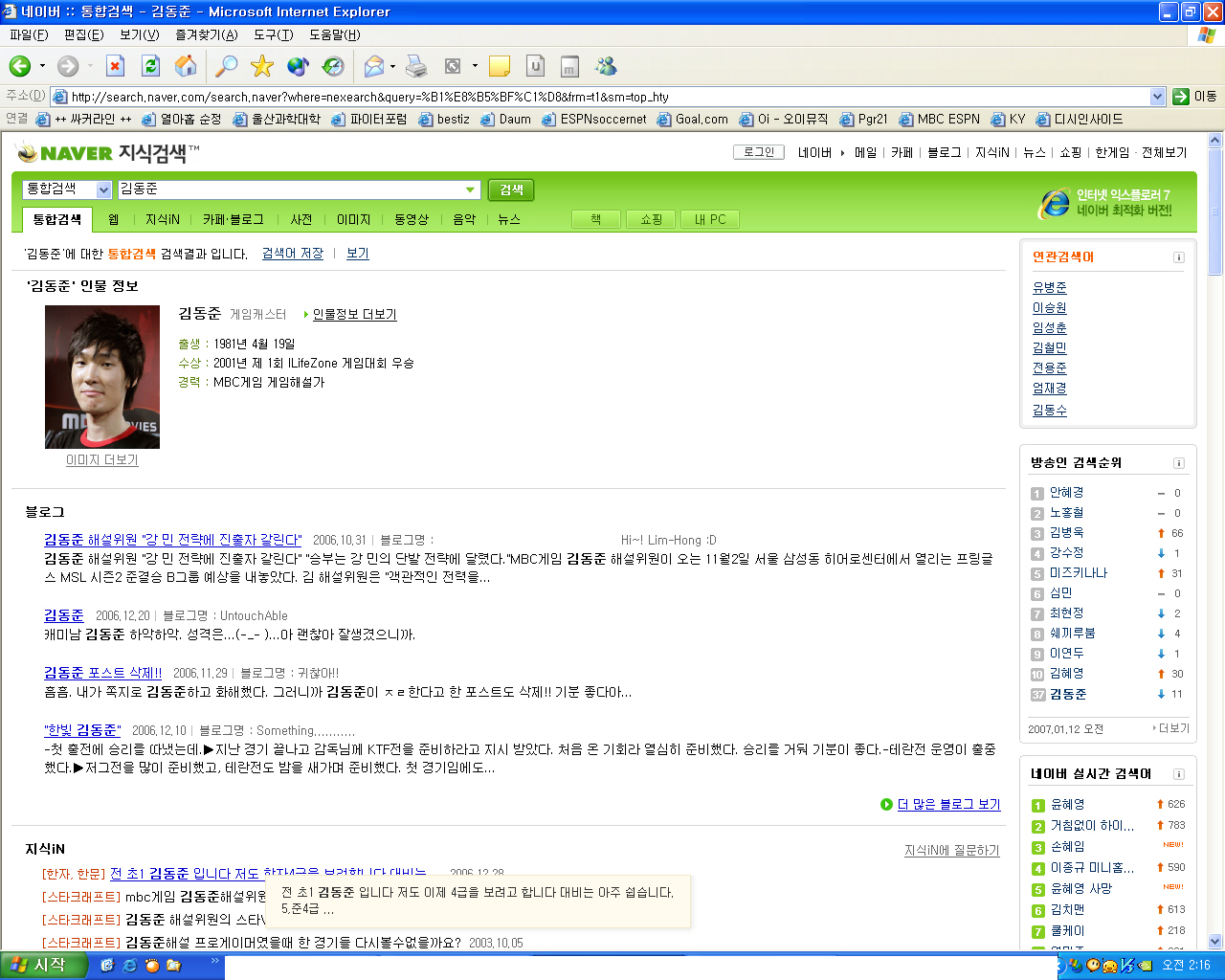Screen dimensions: 1225x980
Task: Open the Messenger people icon
Action: point(606,66)
